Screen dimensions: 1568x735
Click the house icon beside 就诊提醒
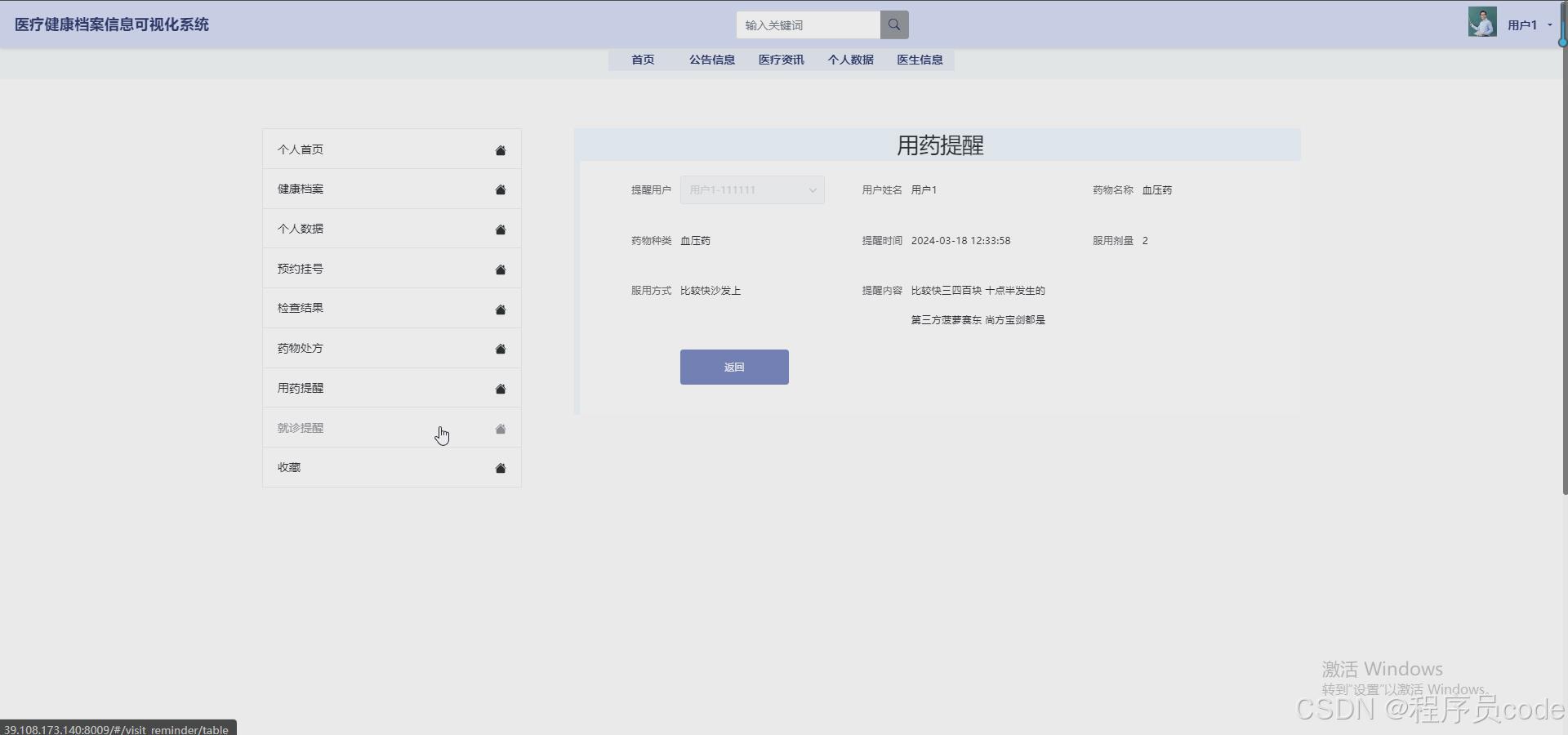499,429
